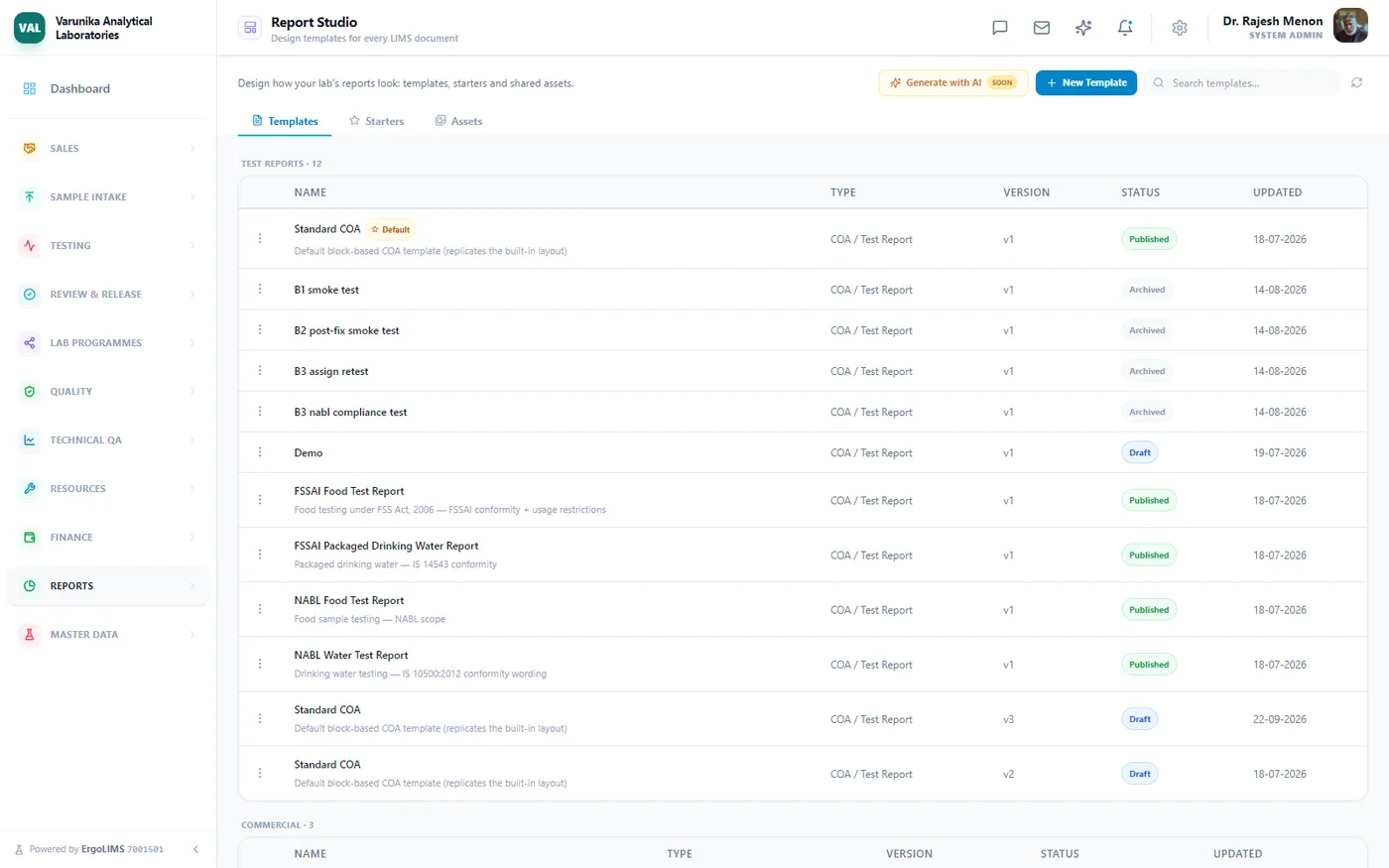Click the Dashboard grid icon

(x=30, y=88)
